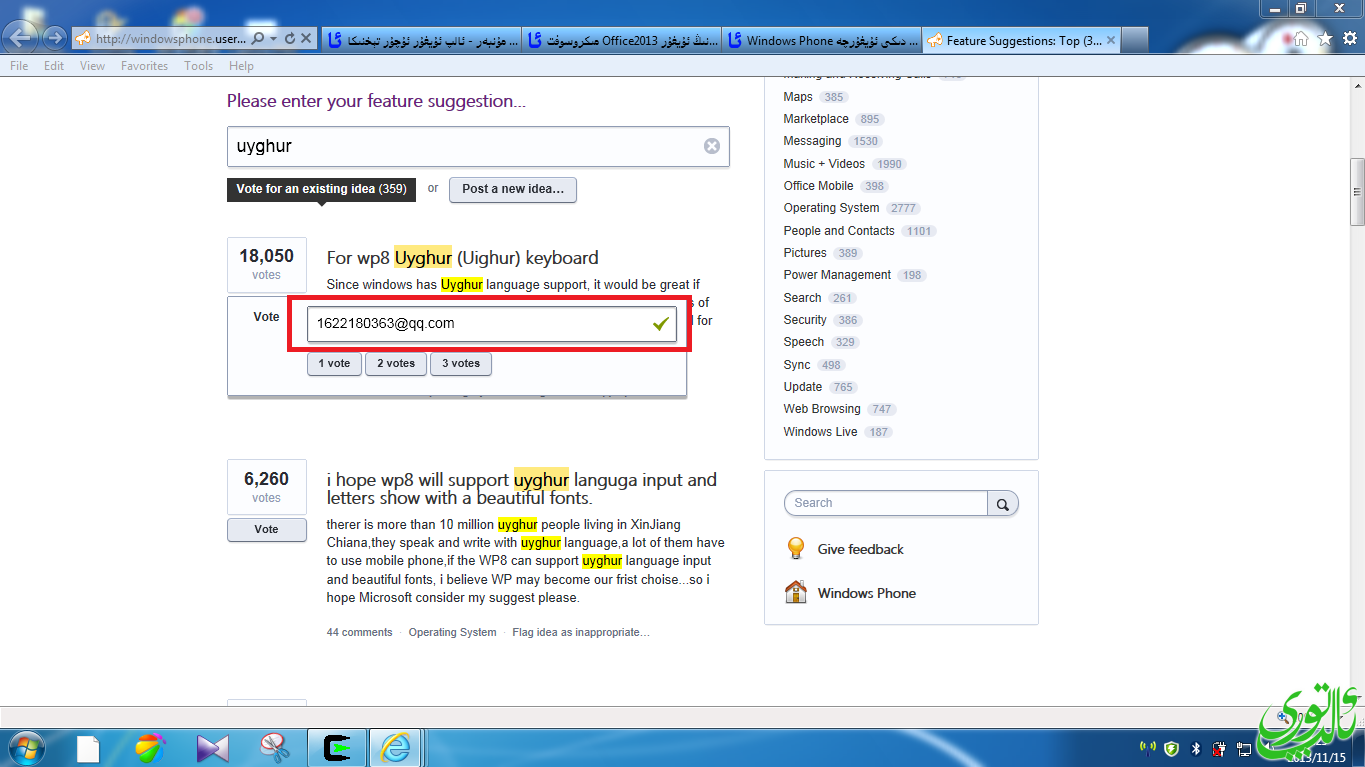This screenshot has width=1365, height=767.
Task: Click the browser Back arrow button
Action: 21,39
